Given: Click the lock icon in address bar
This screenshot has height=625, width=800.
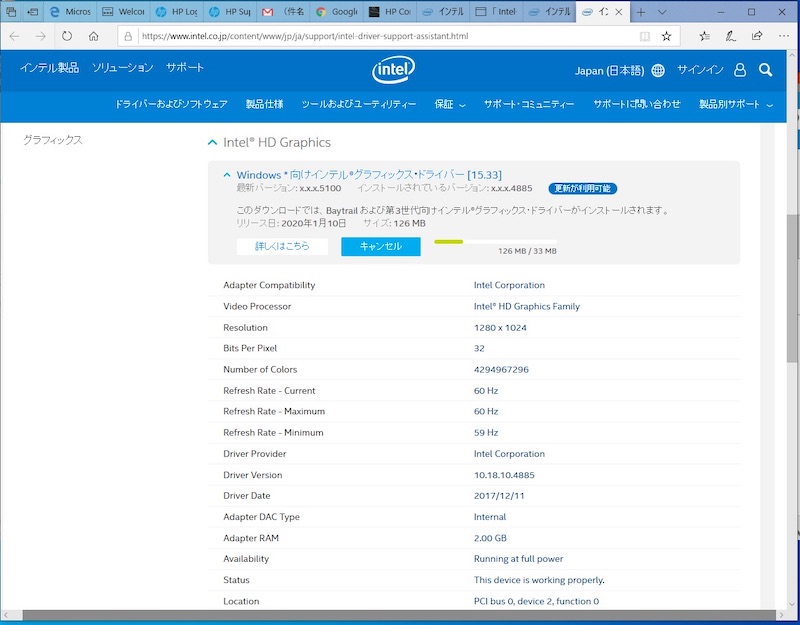Looking at the screenshot, I should pos(128,36).
